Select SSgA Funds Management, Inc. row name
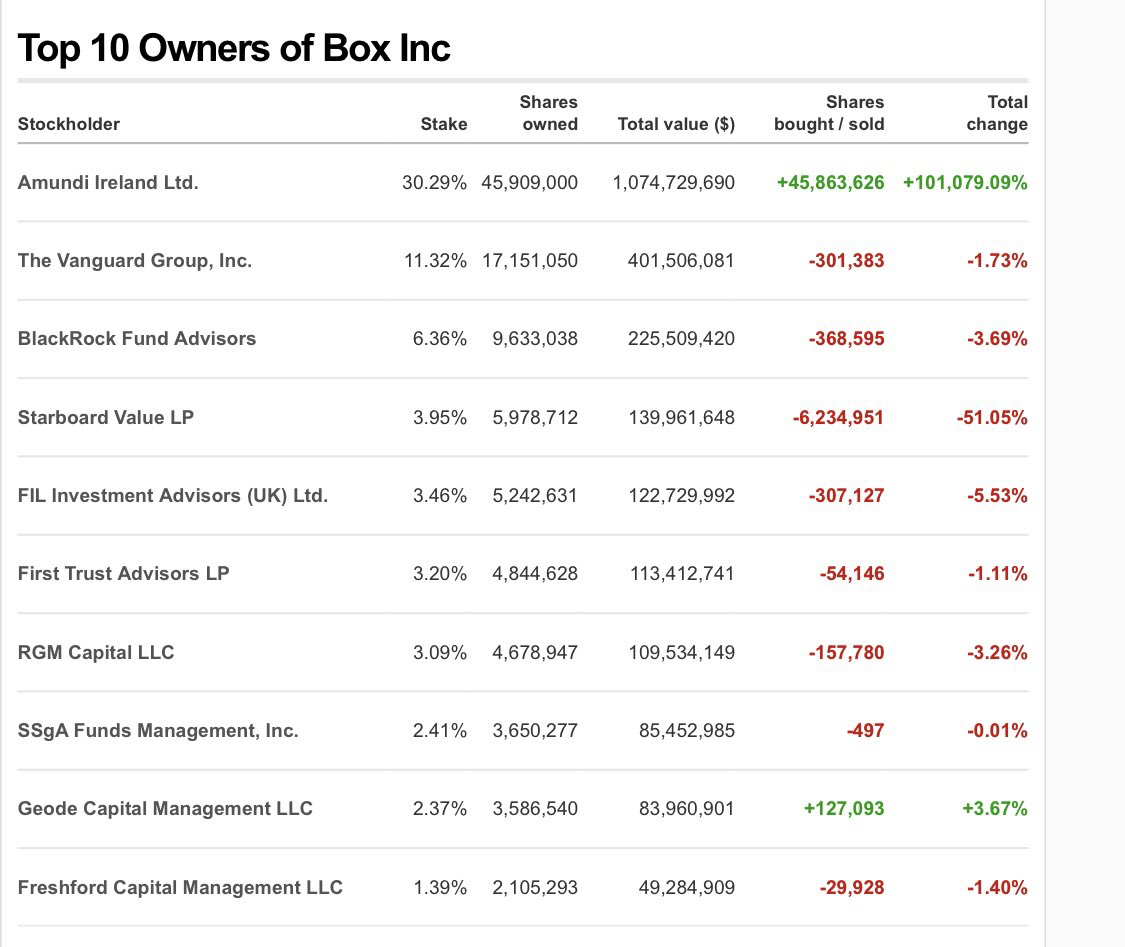Image resolution: width=1125 pixels, height=947 pixels. [158, 731]
